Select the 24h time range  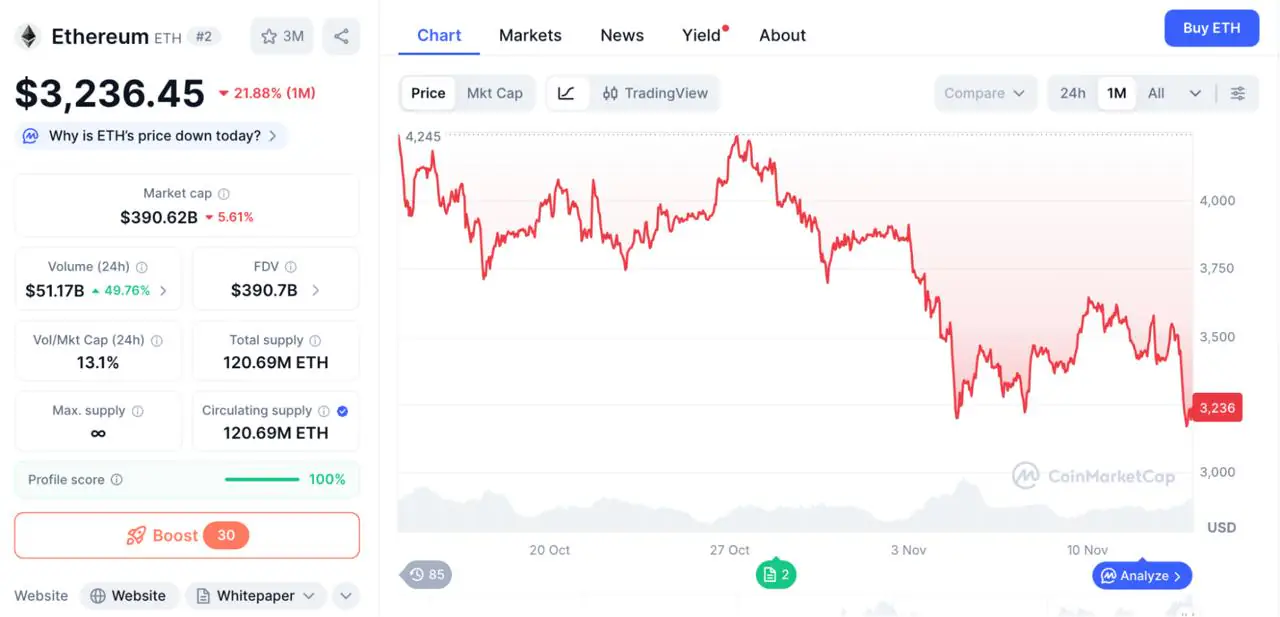pyautogui.click(x=1073, y=93)
